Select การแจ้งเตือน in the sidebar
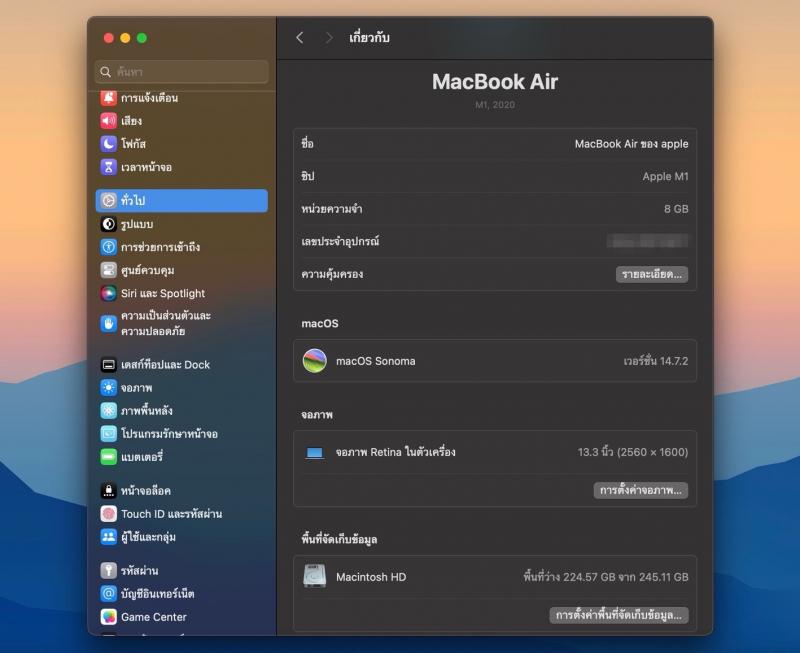This screenshot has width=800, height=653. click(149, 98)
